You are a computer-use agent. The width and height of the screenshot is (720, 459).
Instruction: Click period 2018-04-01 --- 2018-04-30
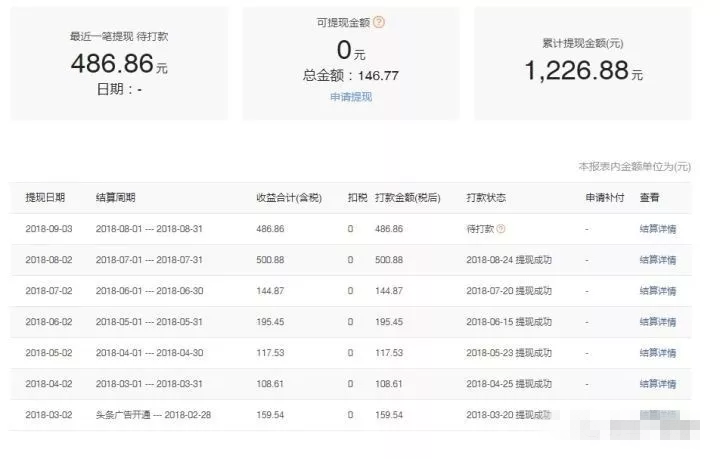(x=149, y=353)
